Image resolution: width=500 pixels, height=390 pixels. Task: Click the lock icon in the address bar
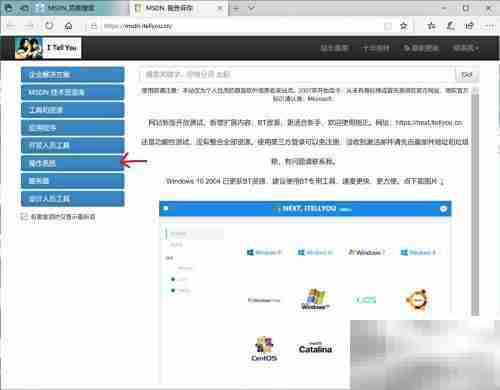[94, 26]
